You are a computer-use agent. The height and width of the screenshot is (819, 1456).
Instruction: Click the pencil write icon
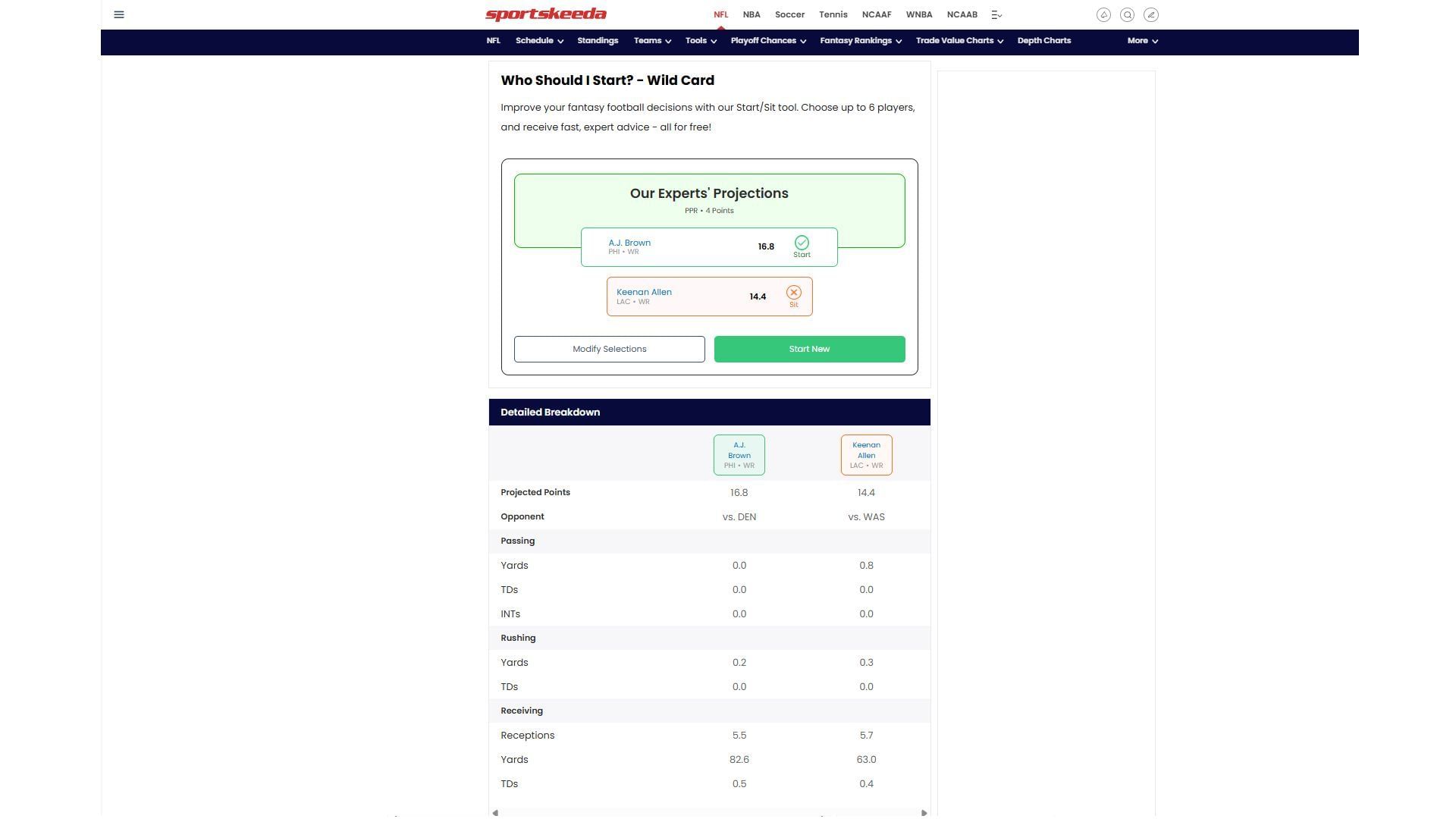point(1150,14)
